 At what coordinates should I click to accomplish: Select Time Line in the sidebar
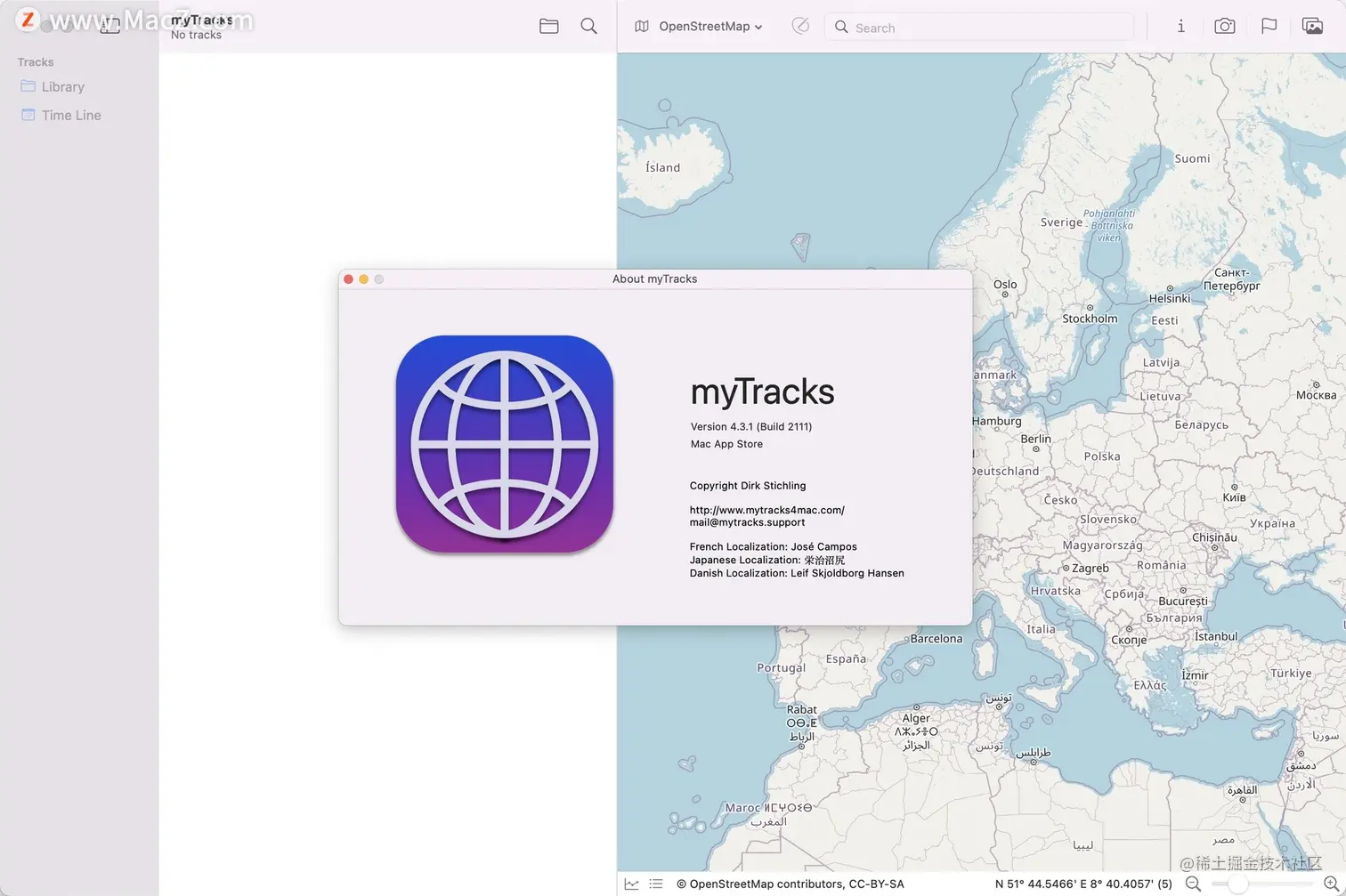coord(71,116)
